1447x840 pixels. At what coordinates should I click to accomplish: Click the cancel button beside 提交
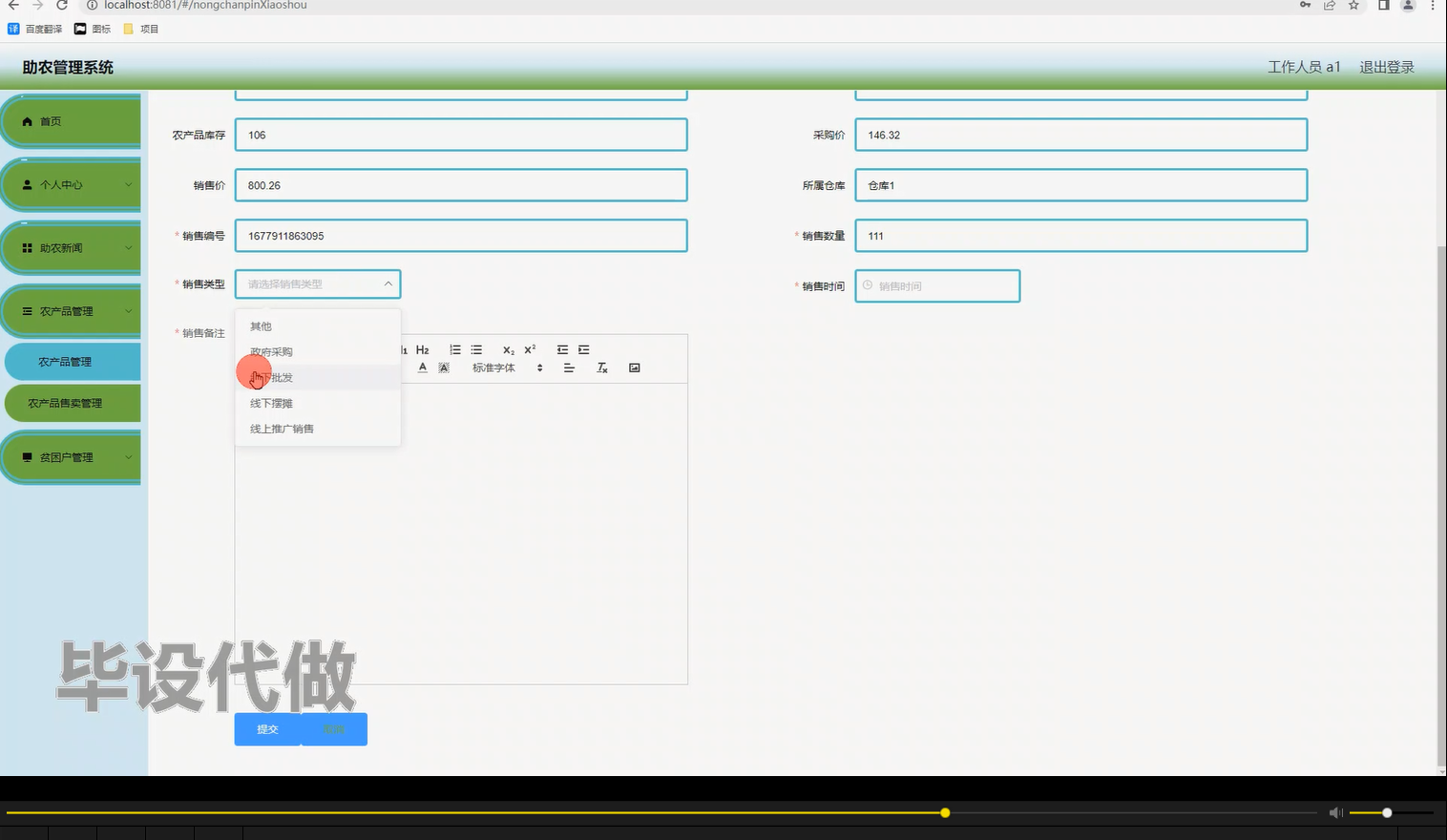[x=334, y=729]
